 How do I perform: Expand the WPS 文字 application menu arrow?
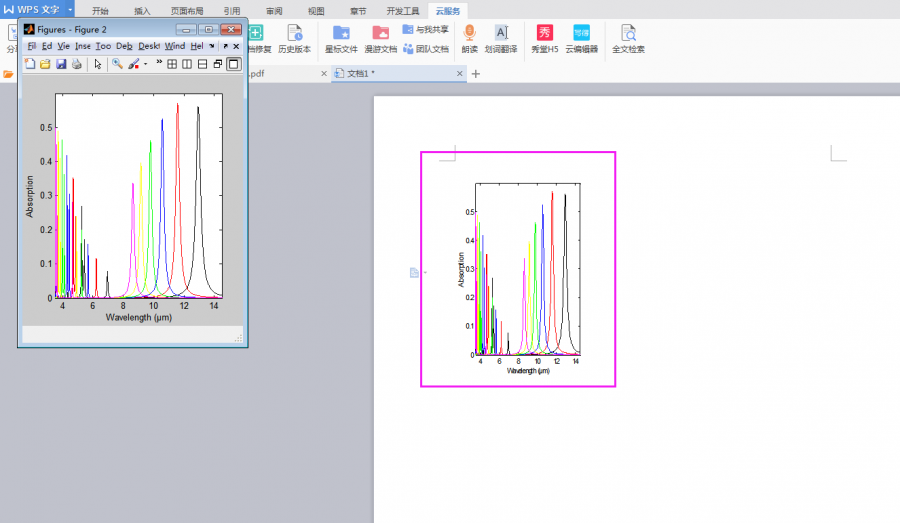[70, 10]
